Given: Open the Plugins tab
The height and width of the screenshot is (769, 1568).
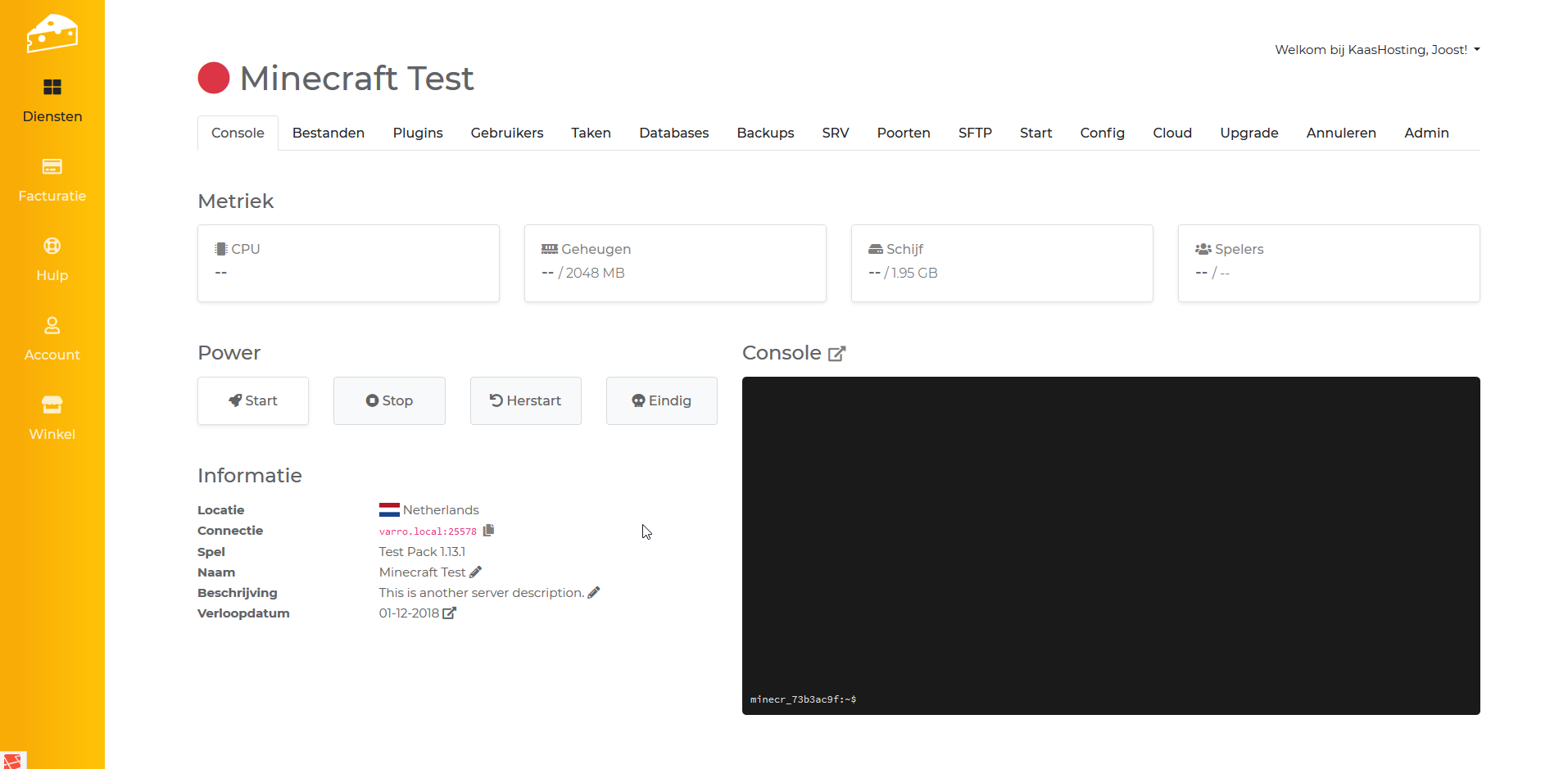Looking at the screenshot, I should coord(417,133).
